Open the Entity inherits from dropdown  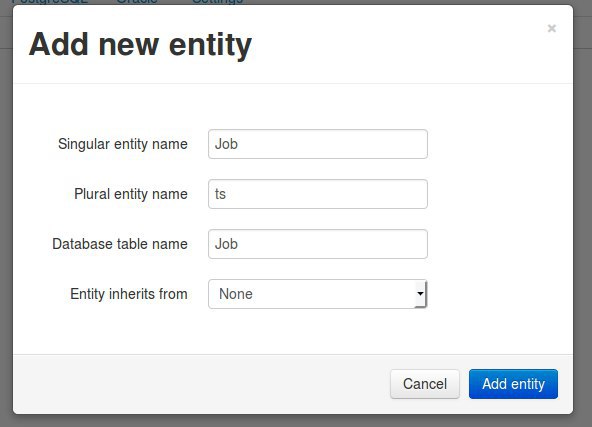(x=318, y=294)
